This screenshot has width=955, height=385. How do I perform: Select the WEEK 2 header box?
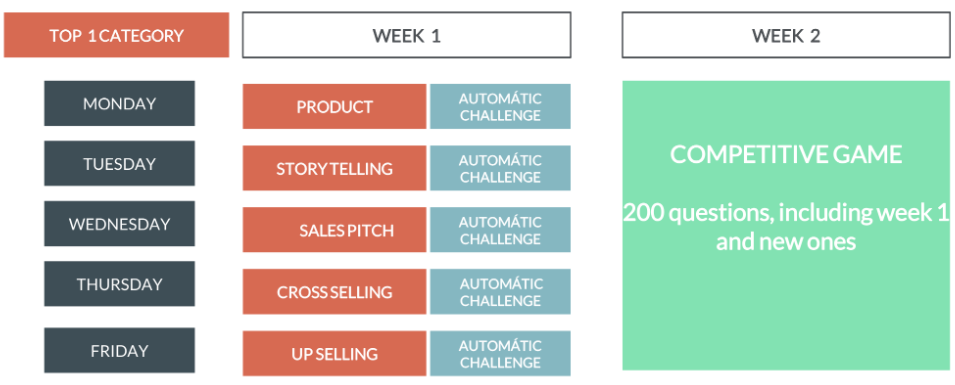click(x=786, y=35)
